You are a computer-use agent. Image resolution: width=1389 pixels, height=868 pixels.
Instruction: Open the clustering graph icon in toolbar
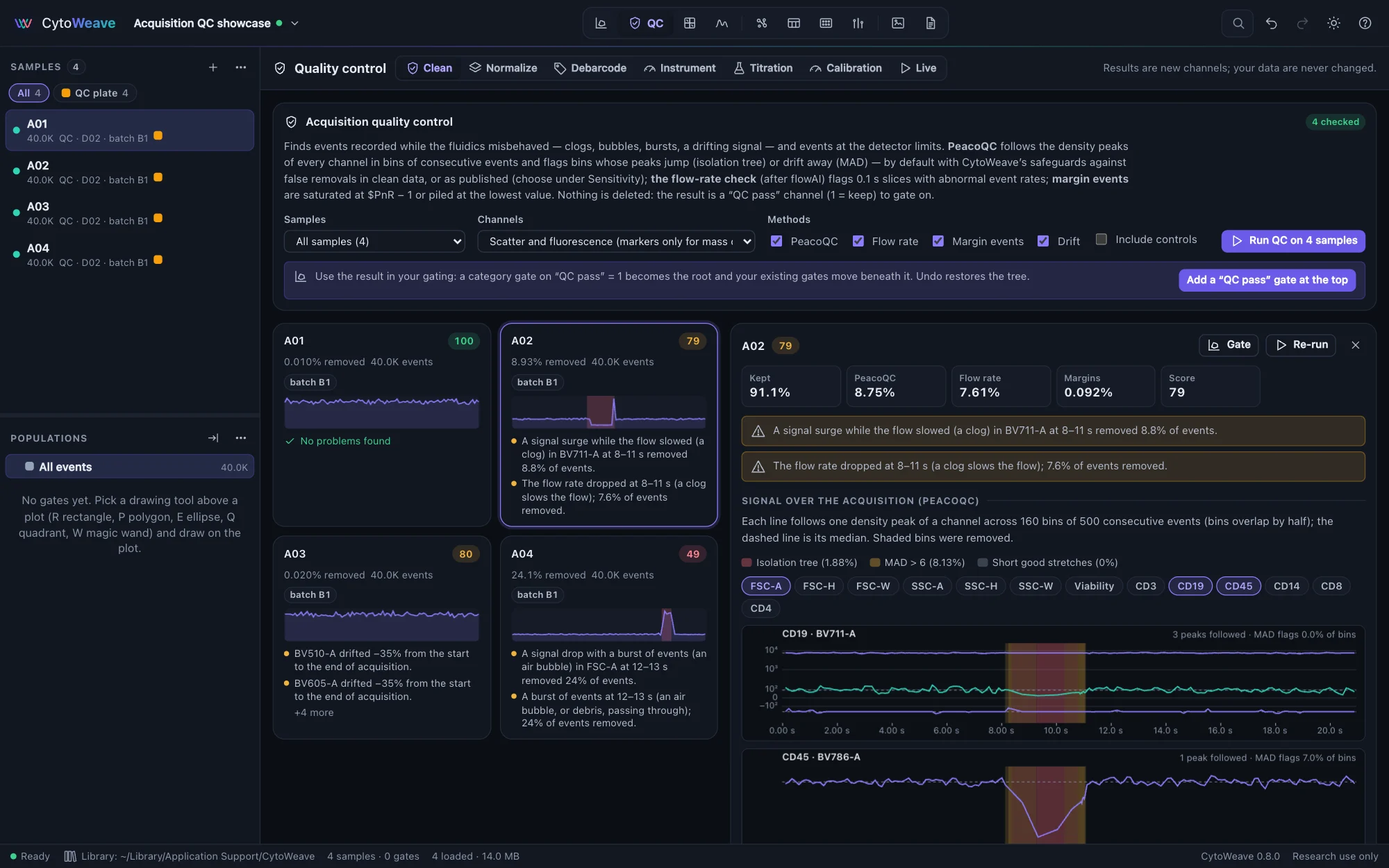click(762, 23)
